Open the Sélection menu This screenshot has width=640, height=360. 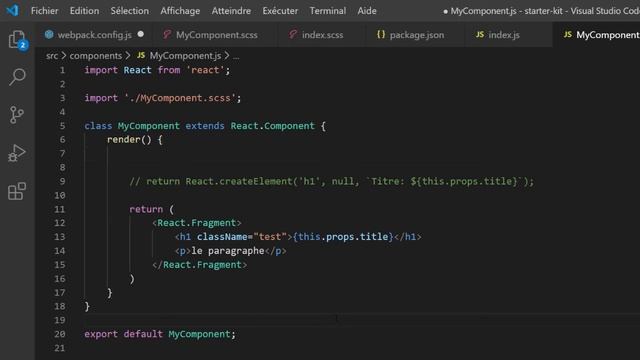tap(129, 11)
